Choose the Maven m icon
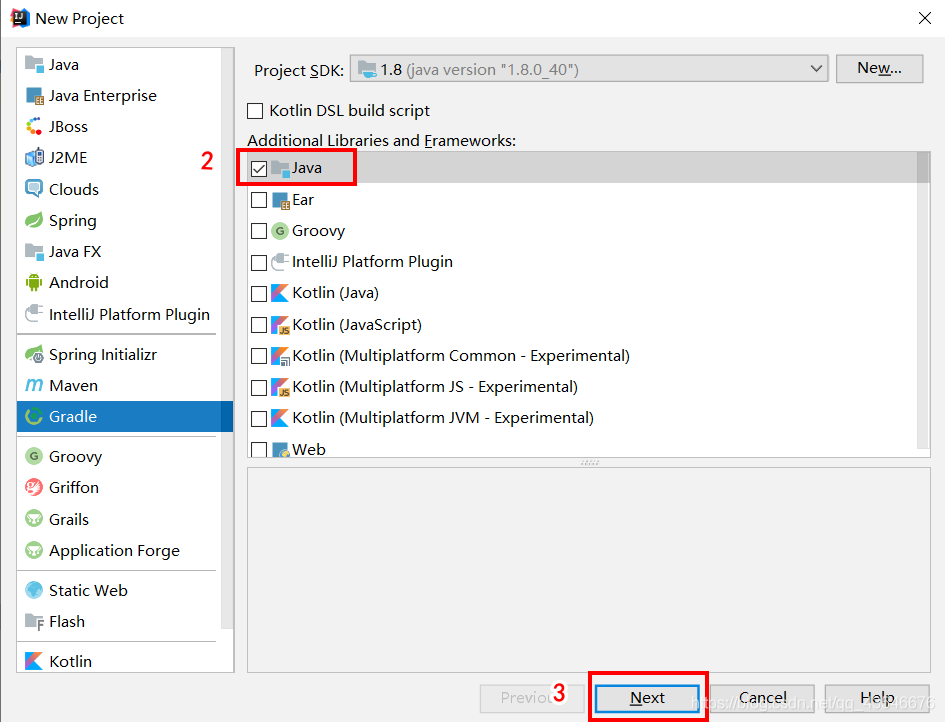Screen dimensions: 945x722 click(34, 385)
